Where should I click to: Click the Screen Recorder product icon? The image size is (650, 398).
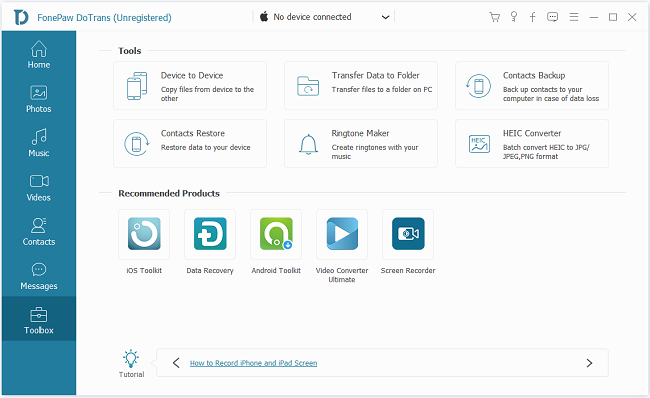pyautogui.click(x=408, y=234)
